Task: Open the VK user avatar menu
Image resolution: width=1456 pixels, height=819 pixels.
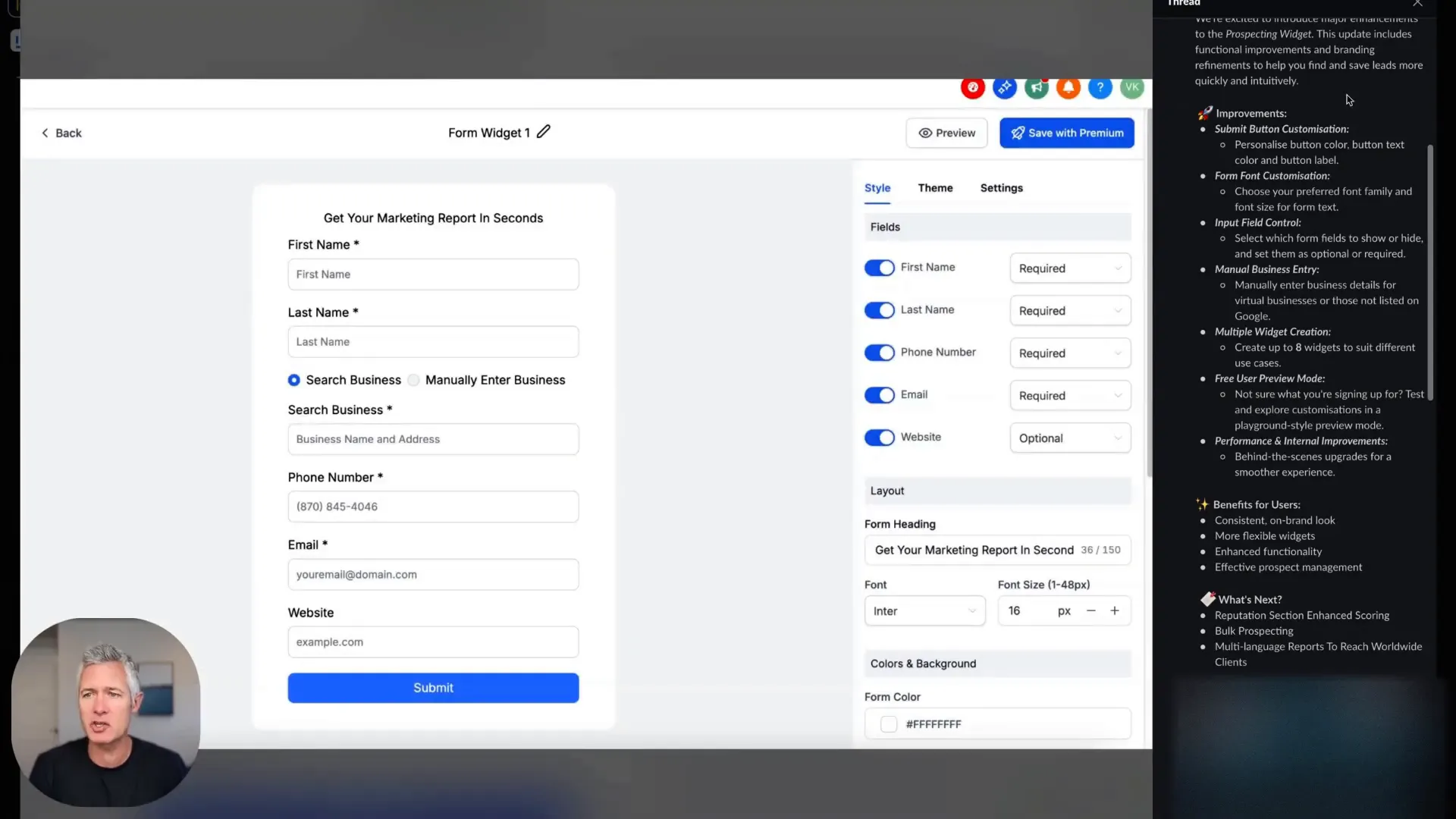Action: 1131,87
